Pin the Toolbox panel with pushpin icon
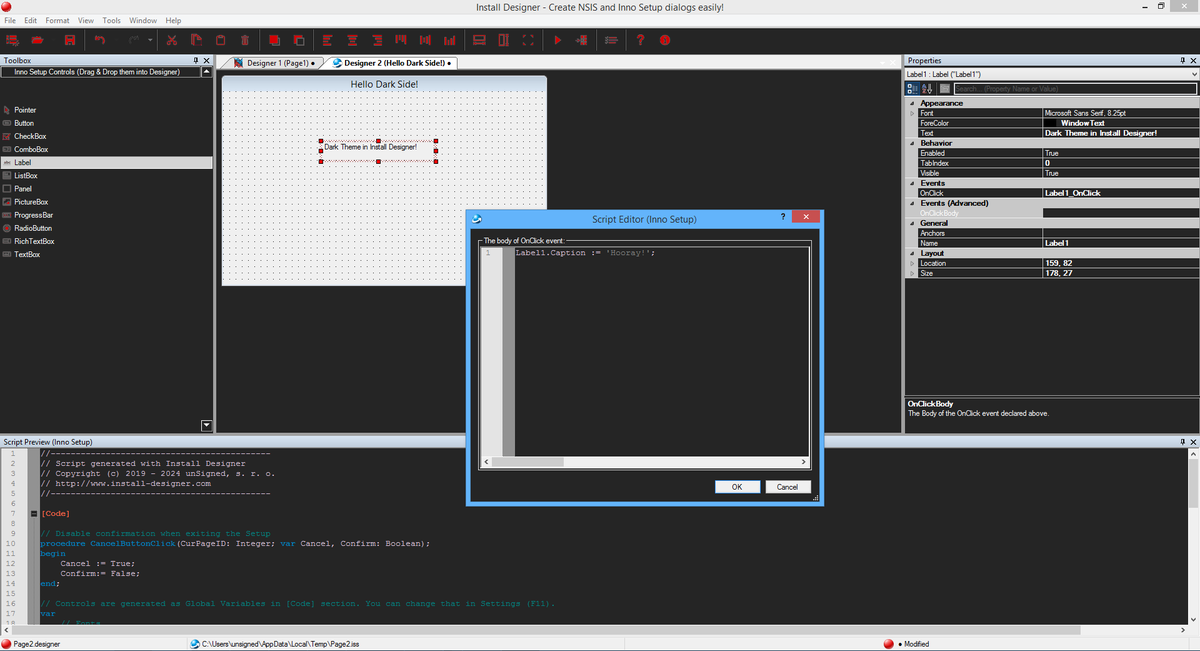 (x=196, y=61)
